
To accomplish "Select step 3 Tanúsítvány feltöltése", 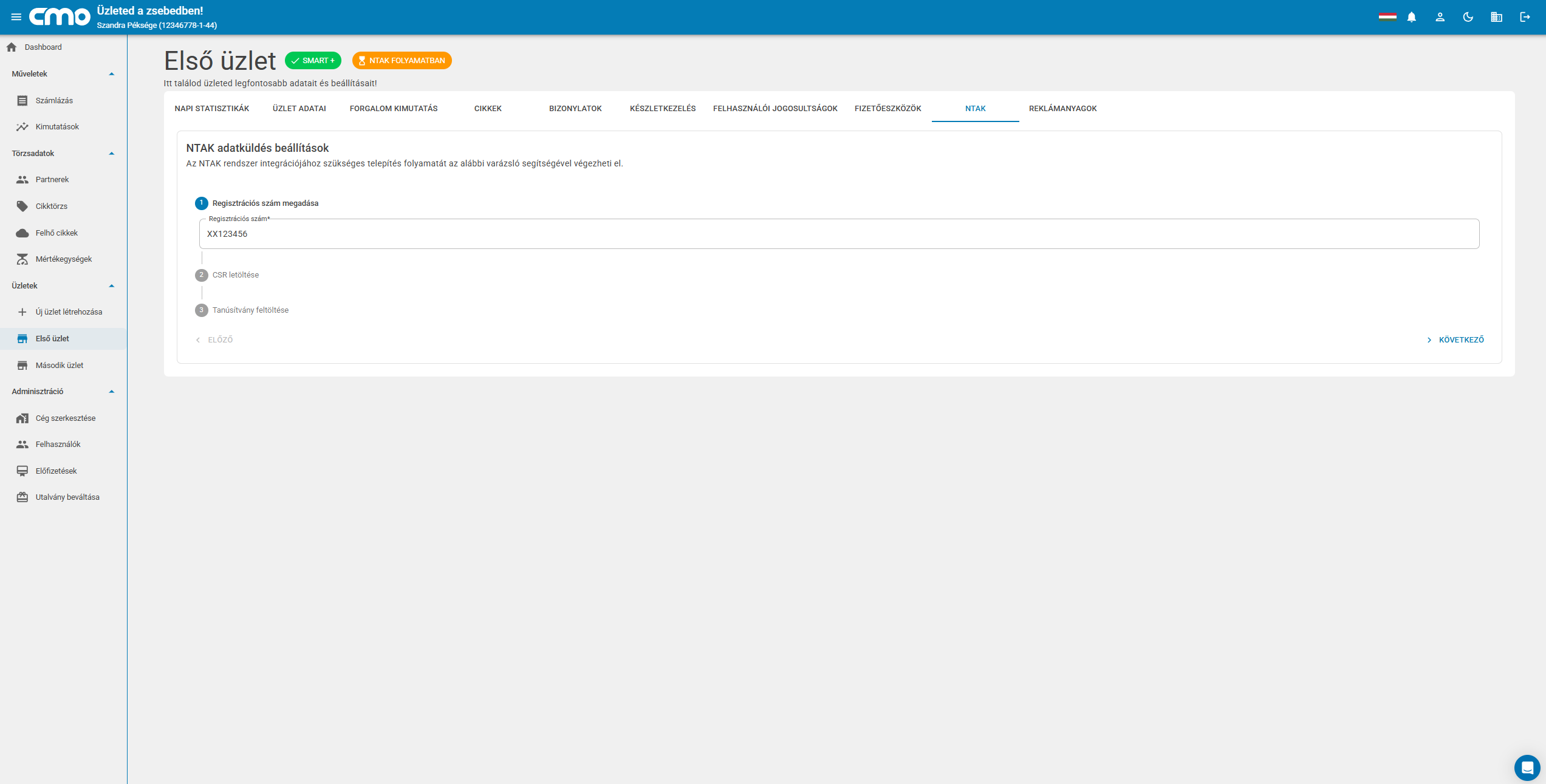I will (242, 310).
